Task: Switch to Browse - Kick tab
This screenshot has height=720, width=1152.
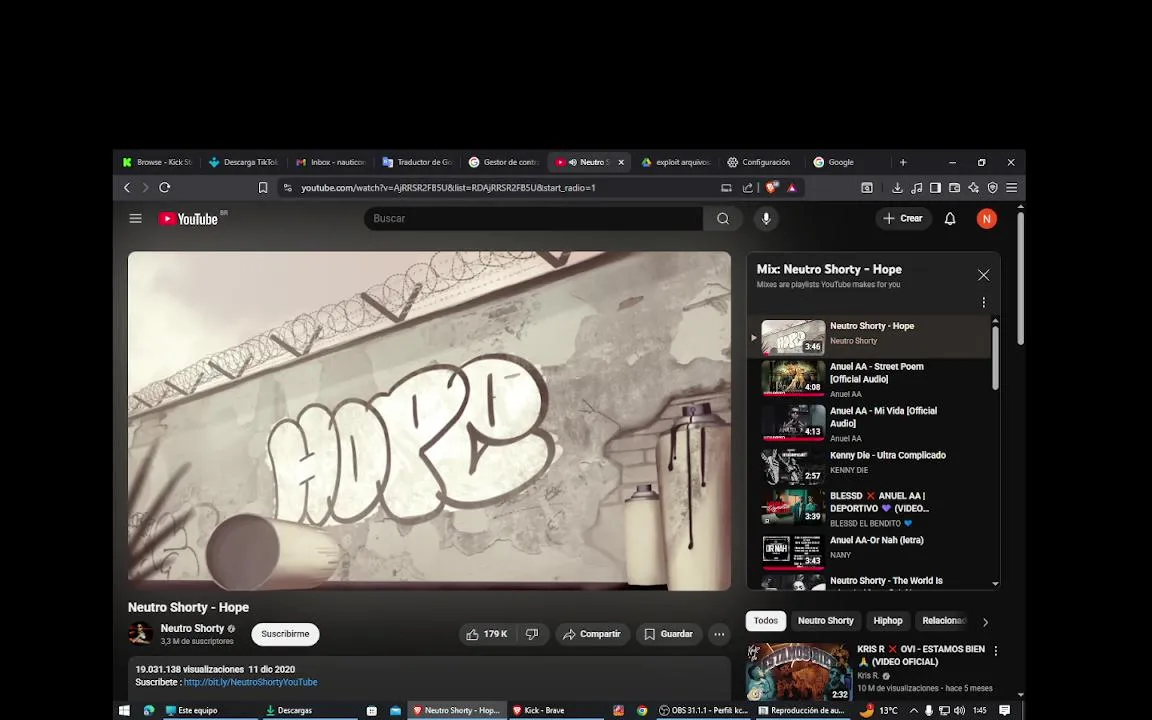Action: pos(158,162)
